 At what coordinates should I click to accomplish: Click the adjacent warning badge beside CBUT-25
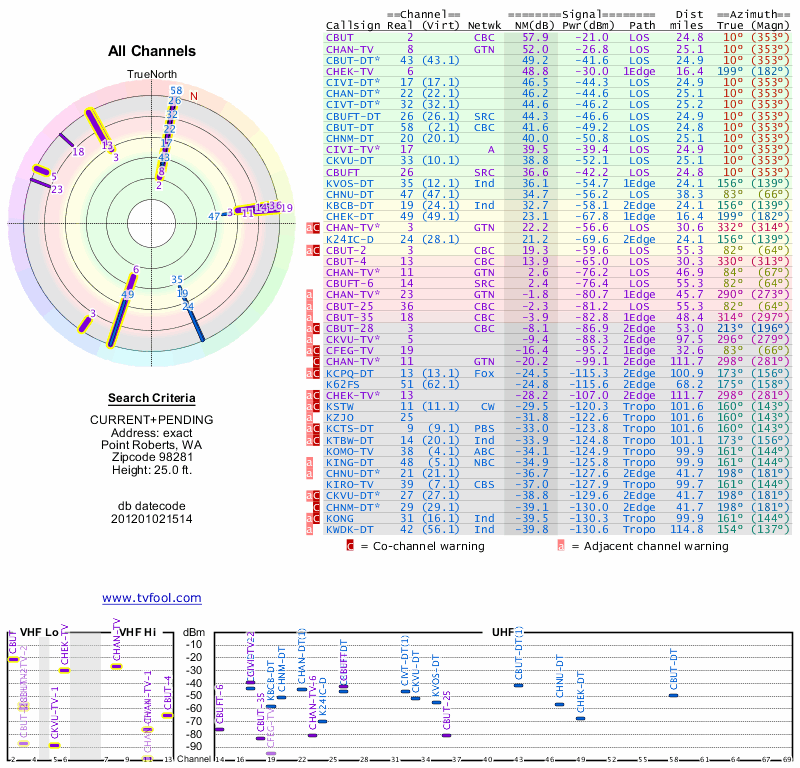[x=309, y=306]
